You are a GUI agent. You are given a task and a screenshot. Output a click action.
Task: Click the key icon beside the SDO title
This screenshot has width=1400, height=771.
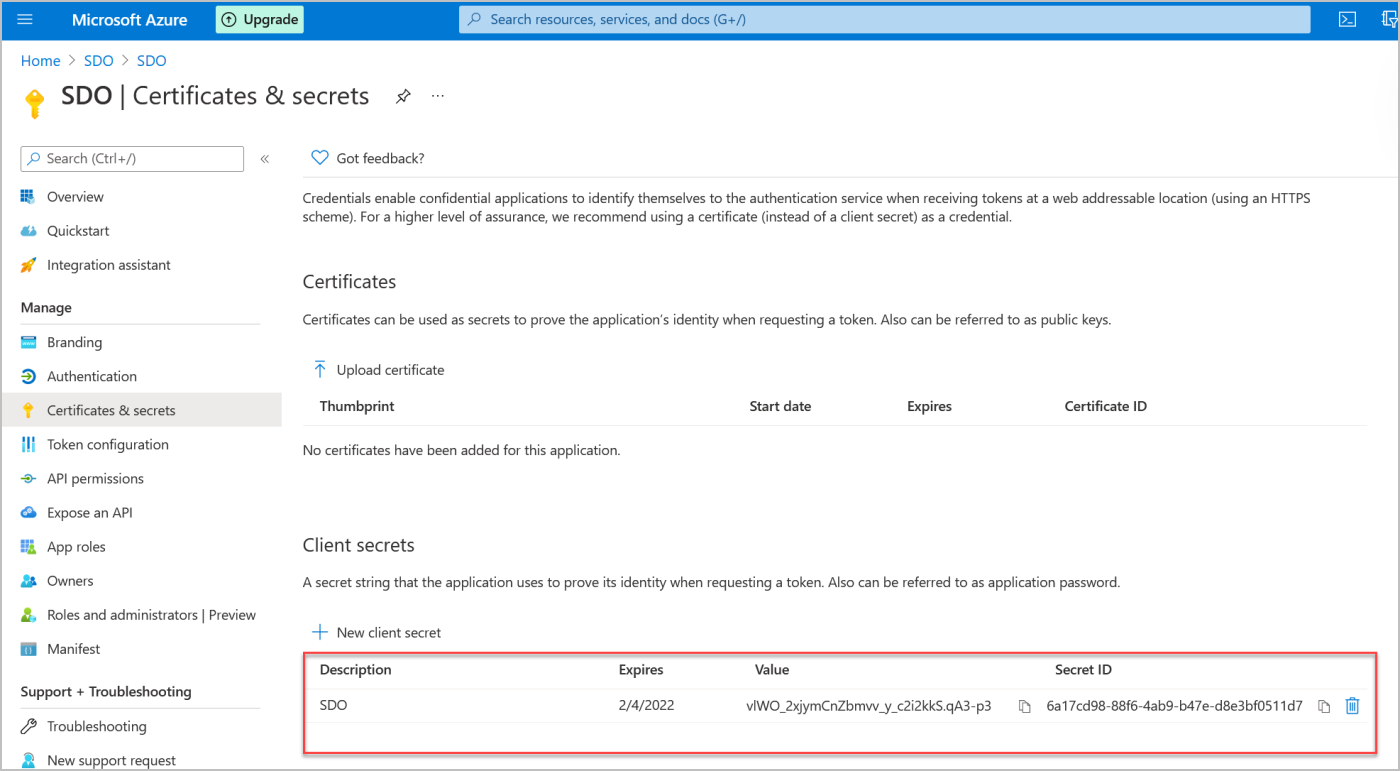(x=34, y=103)
